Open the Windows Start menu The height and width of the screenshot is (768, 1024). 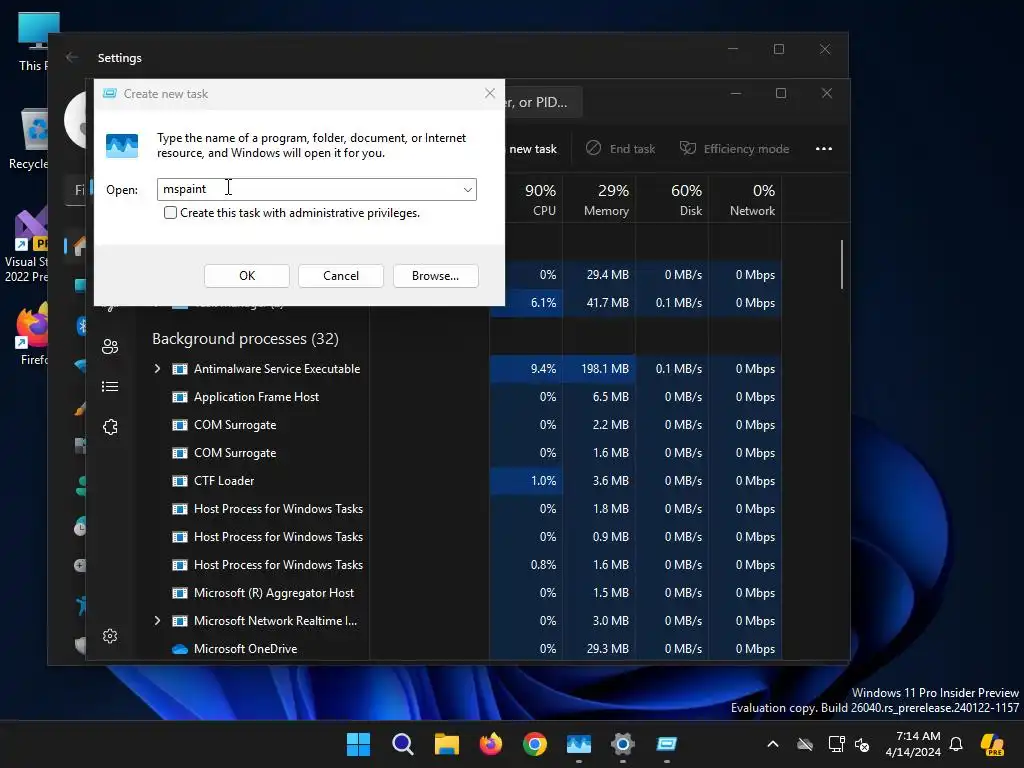point(358,744)
